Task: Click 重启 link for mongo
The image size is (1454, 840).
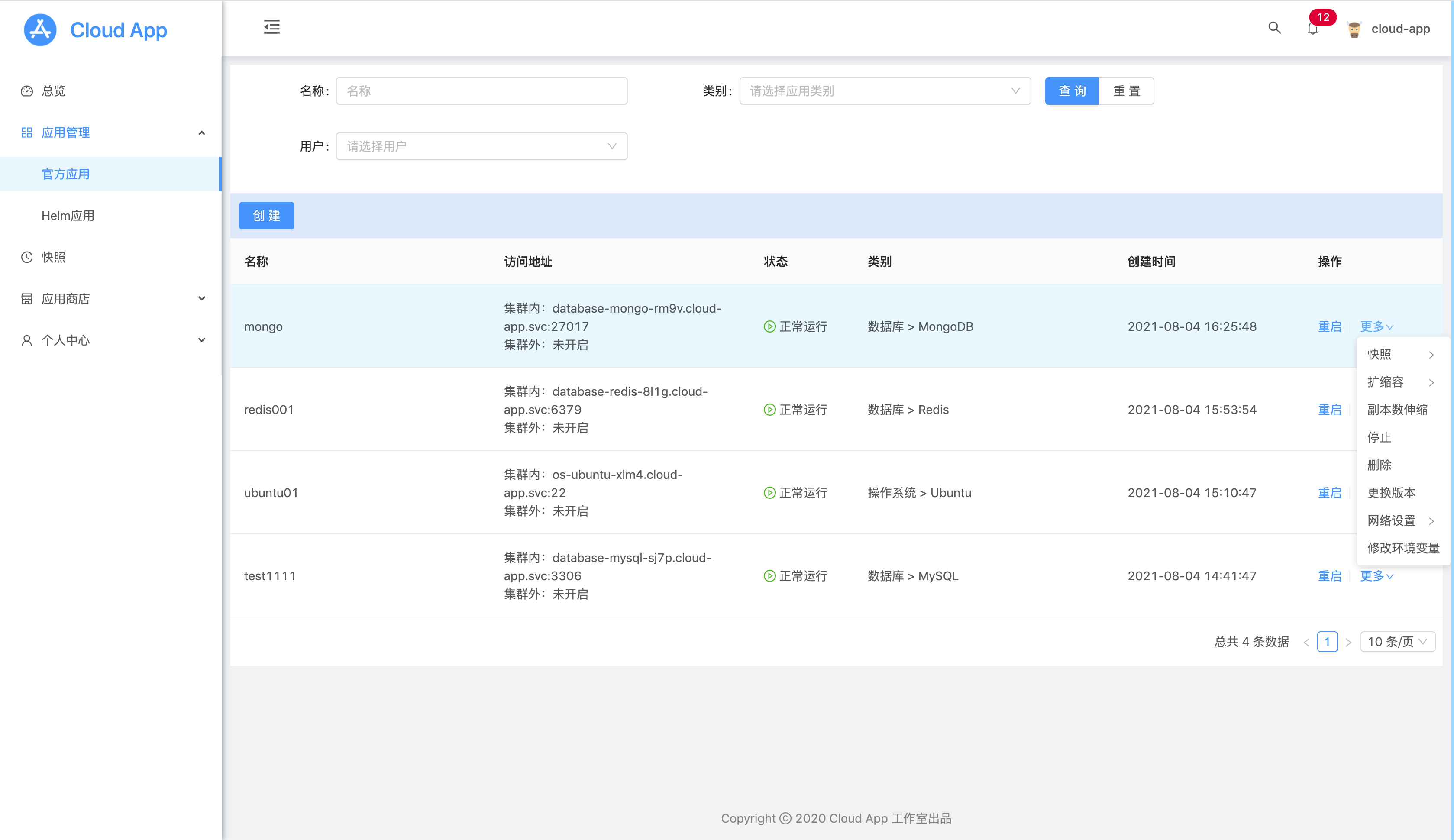Action: click(1329, 326)
